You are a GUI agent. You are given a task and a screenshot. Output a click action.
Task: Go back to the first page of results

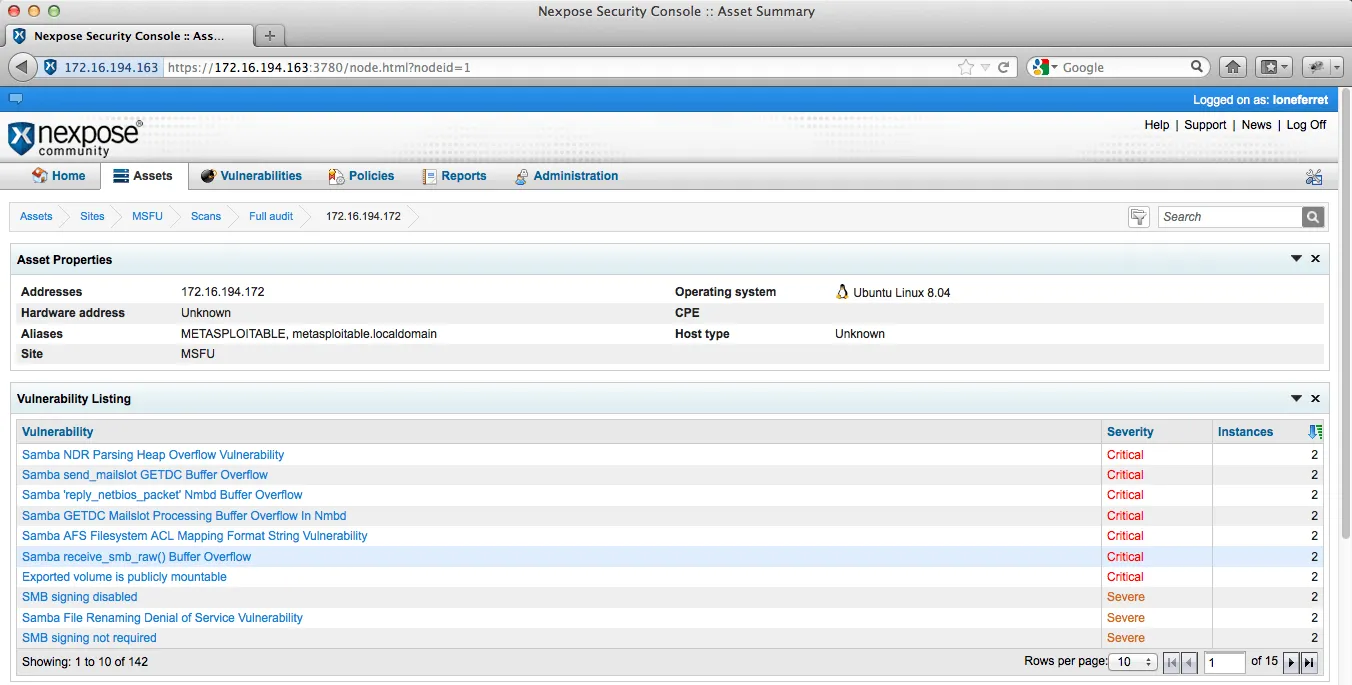coord(1171,662)
